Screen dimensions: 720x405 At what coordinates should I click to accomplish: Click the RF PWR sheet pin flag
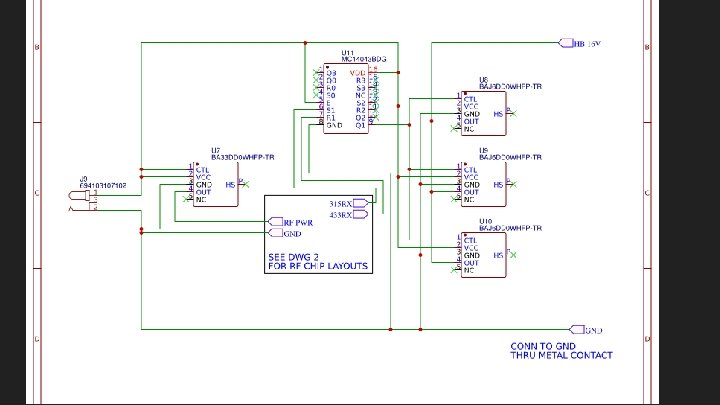click(276, 222)
